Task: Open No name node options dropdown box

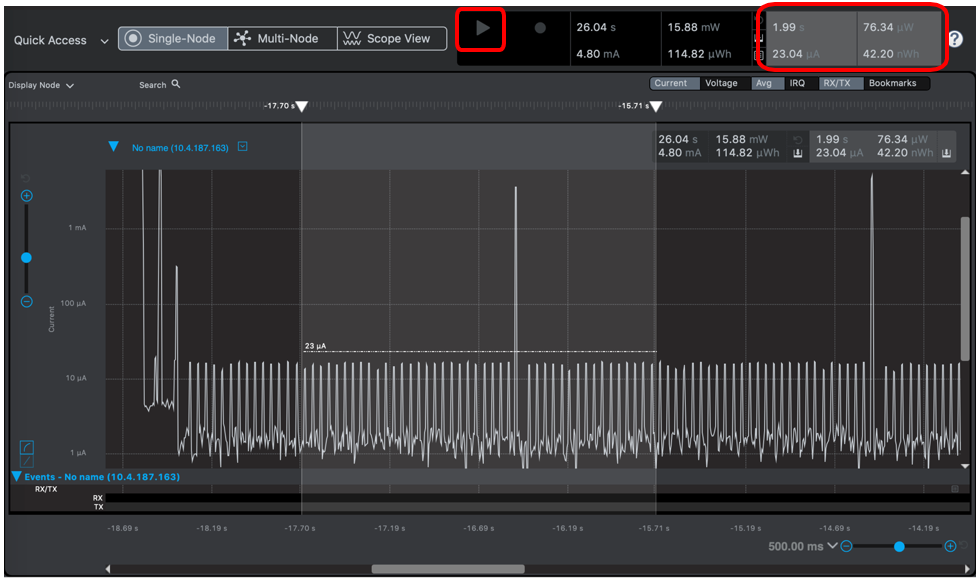Action: (x=242, y=146)
